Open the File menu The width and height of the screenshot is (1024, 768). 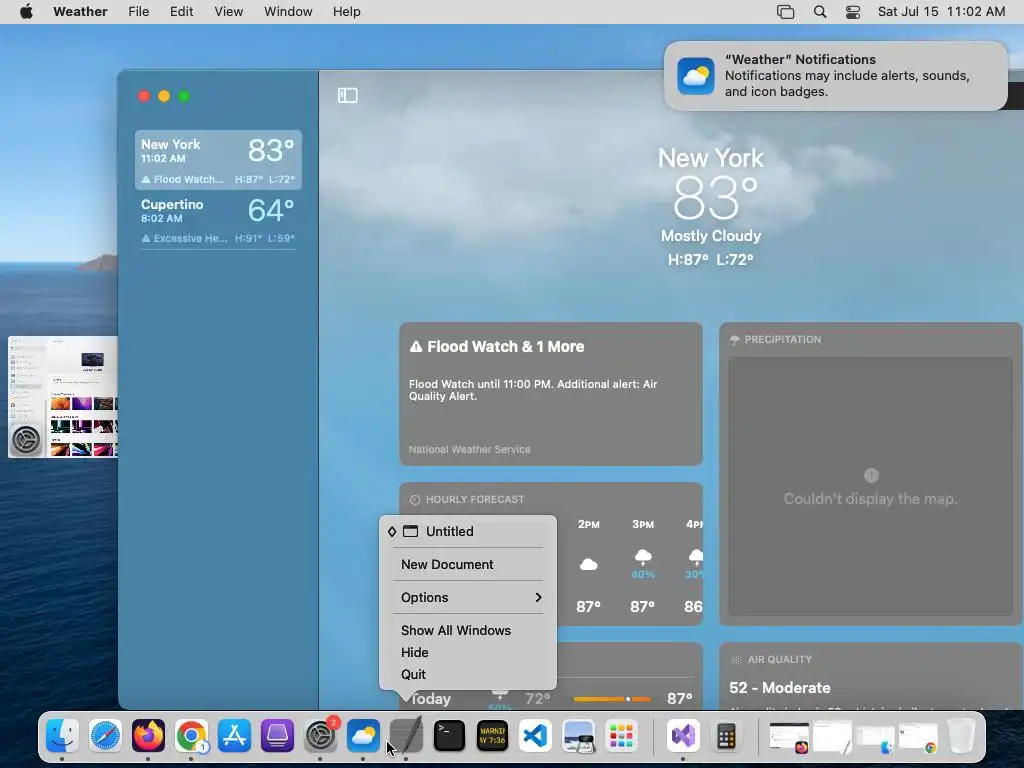[x=138, y=12]
